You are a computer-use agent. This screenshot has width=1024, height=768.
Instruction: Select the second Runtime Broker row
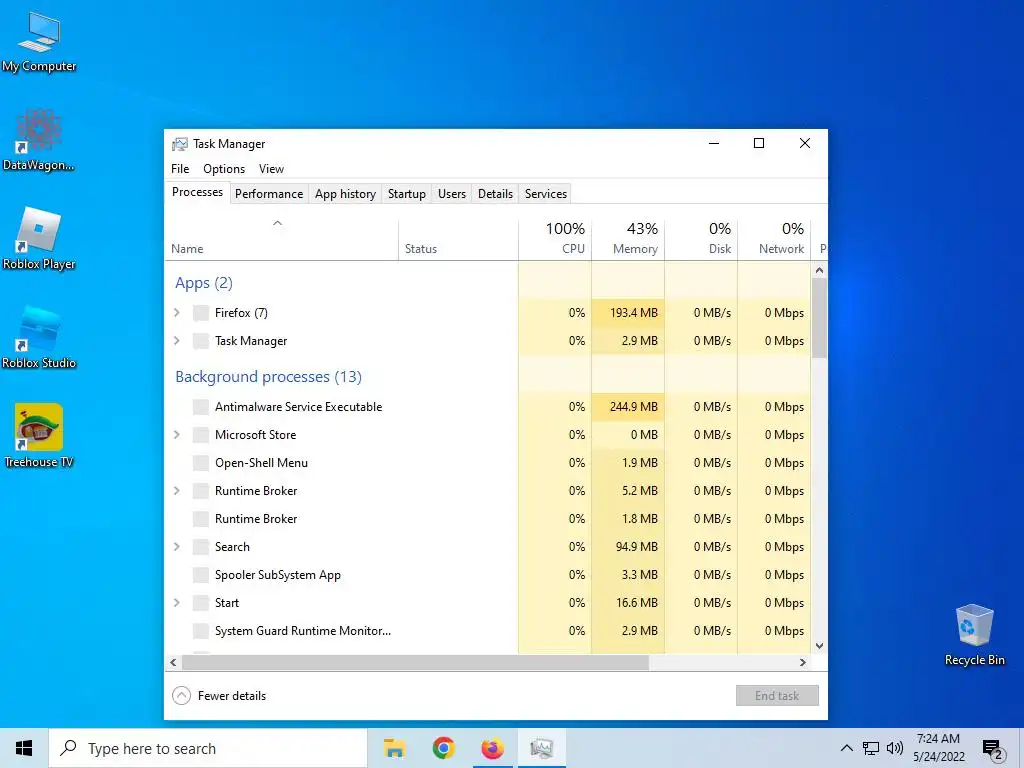(x=488, y=519)
